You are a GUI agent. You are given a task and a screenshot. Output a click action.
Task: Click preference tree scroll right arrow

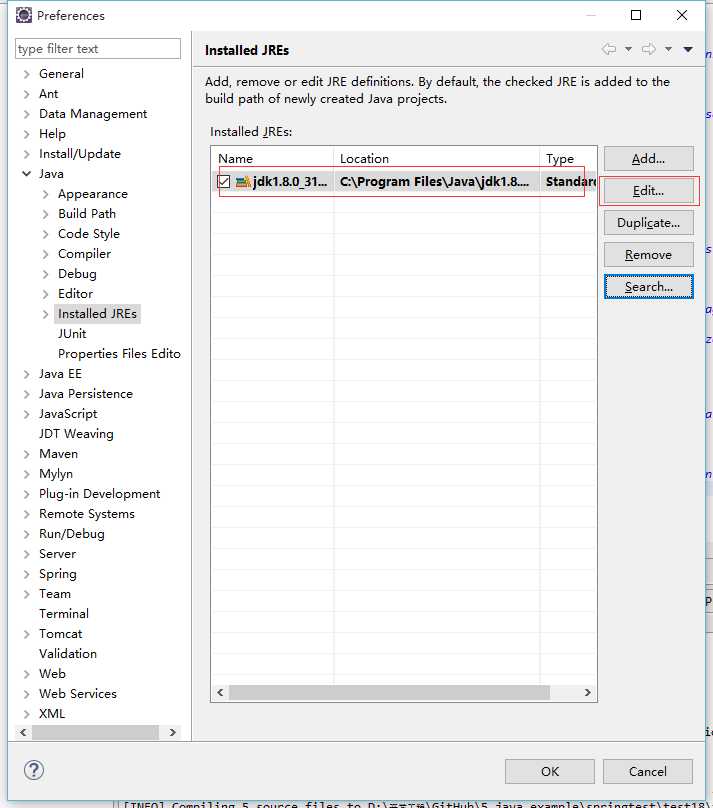coord(173,733)
